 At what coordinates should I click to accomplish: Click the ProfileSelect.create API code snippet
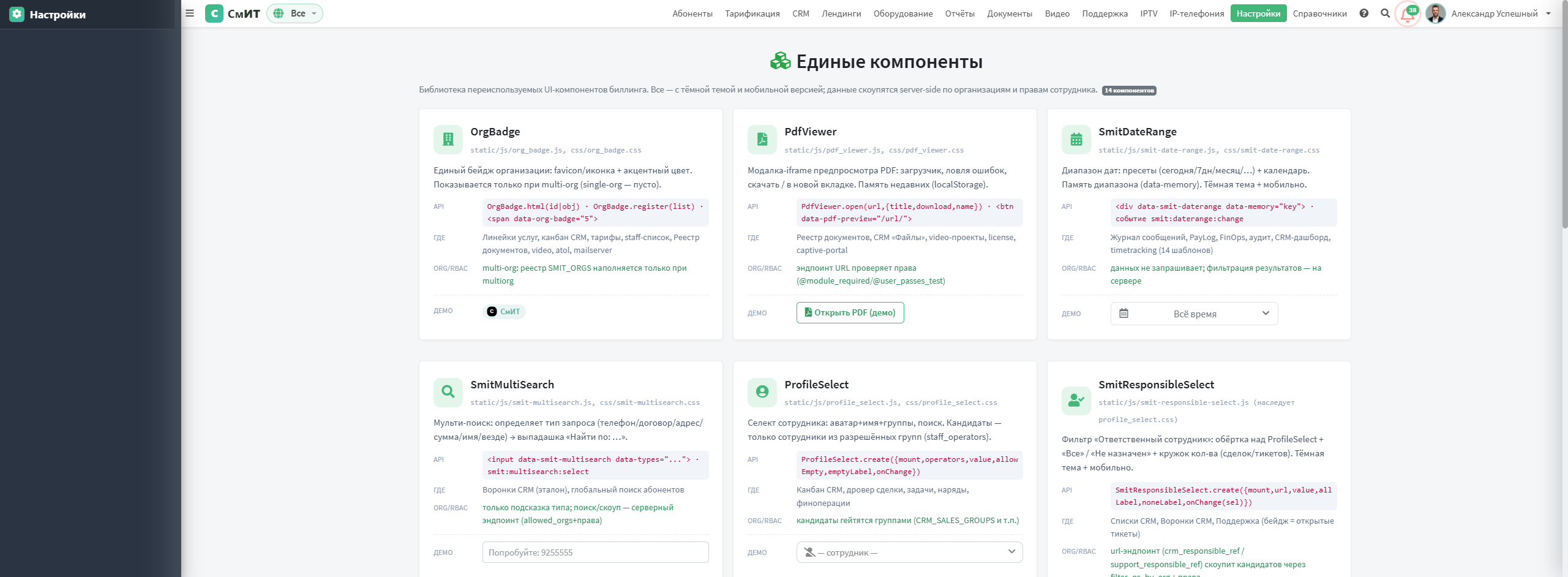point(909,466)
